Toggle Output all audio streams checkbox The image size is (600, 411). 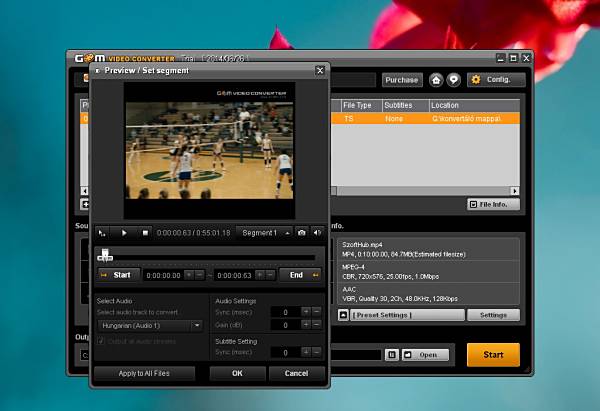[101, 341]
